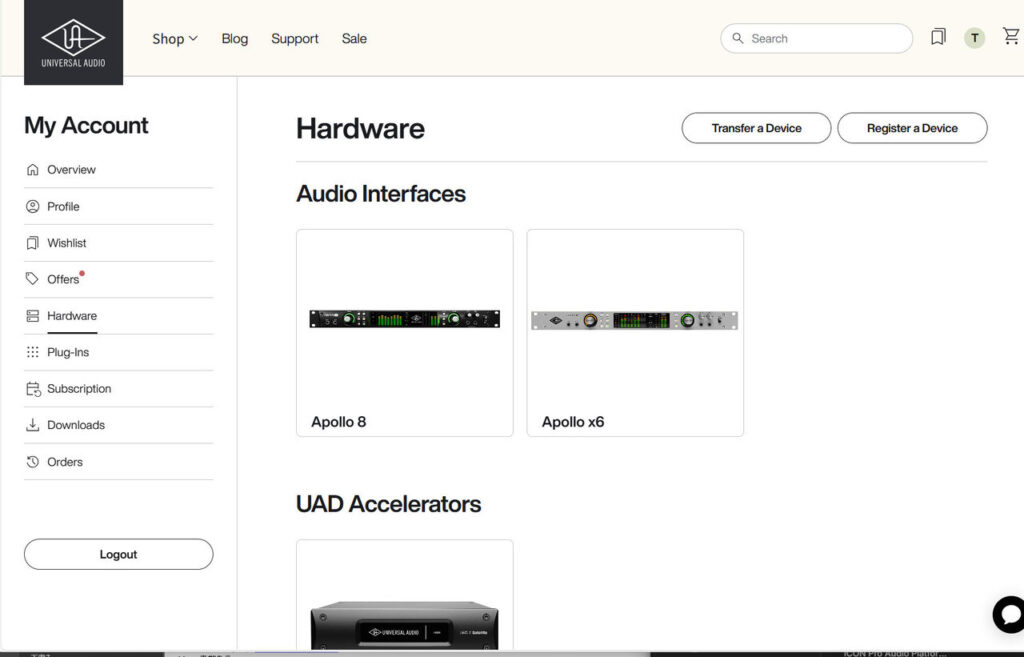Click the Profile person icon in sidebar
This screenshot has width=1024, height=657.
click(x=33, y=206)
